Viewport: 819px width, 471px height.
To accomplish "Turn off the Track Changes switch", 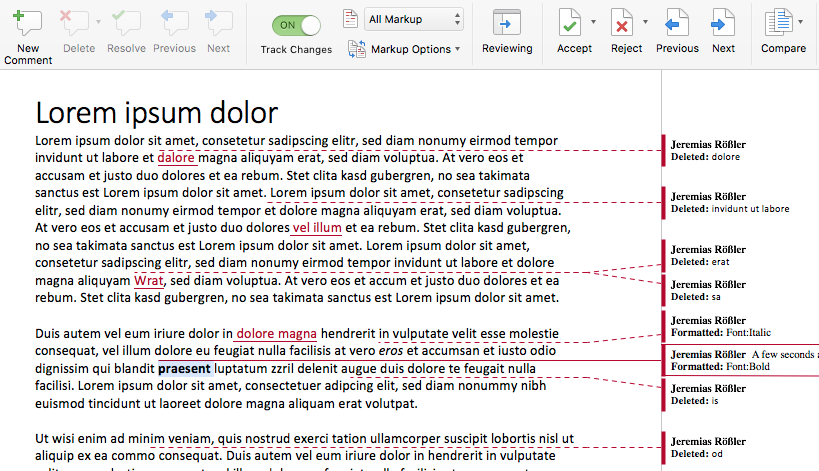I will pos(296,25).
